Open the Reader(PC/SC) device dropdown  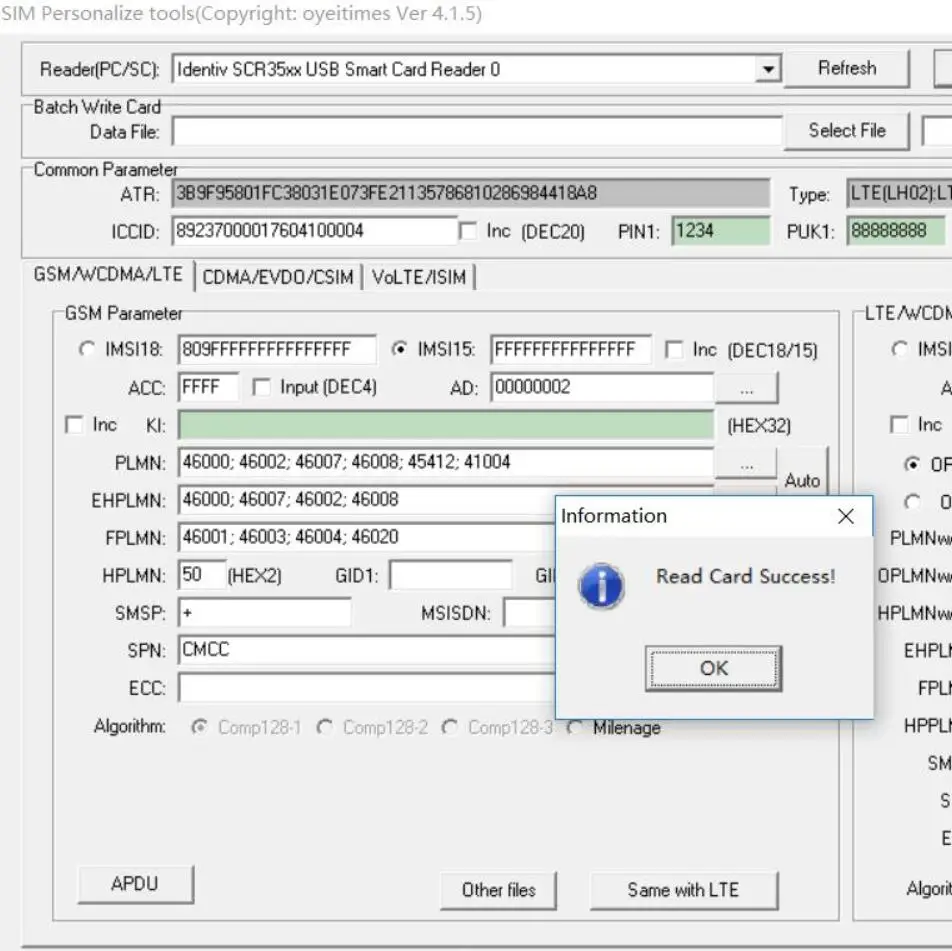pyautogui.click(x=768, y=68)
